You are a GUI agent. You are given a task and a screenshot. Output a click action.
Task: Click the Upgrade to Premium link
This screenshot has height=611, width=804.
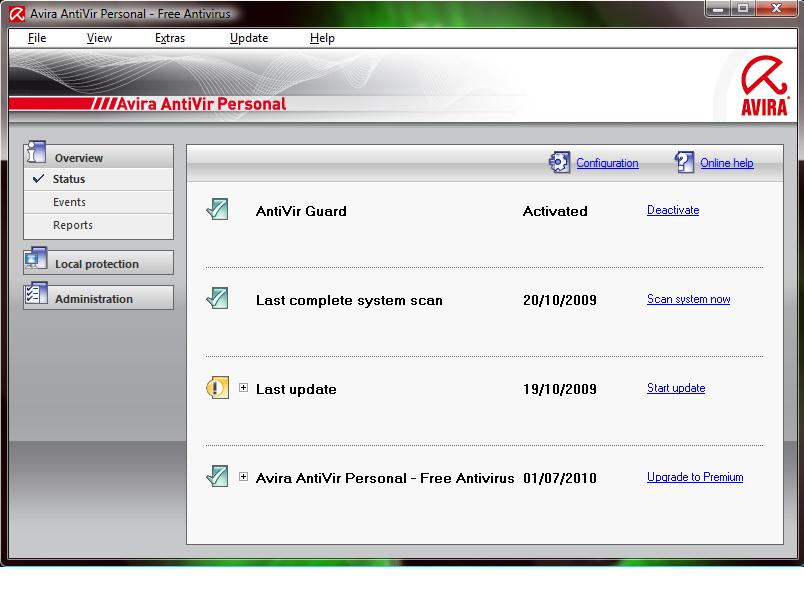pos(695,477)
